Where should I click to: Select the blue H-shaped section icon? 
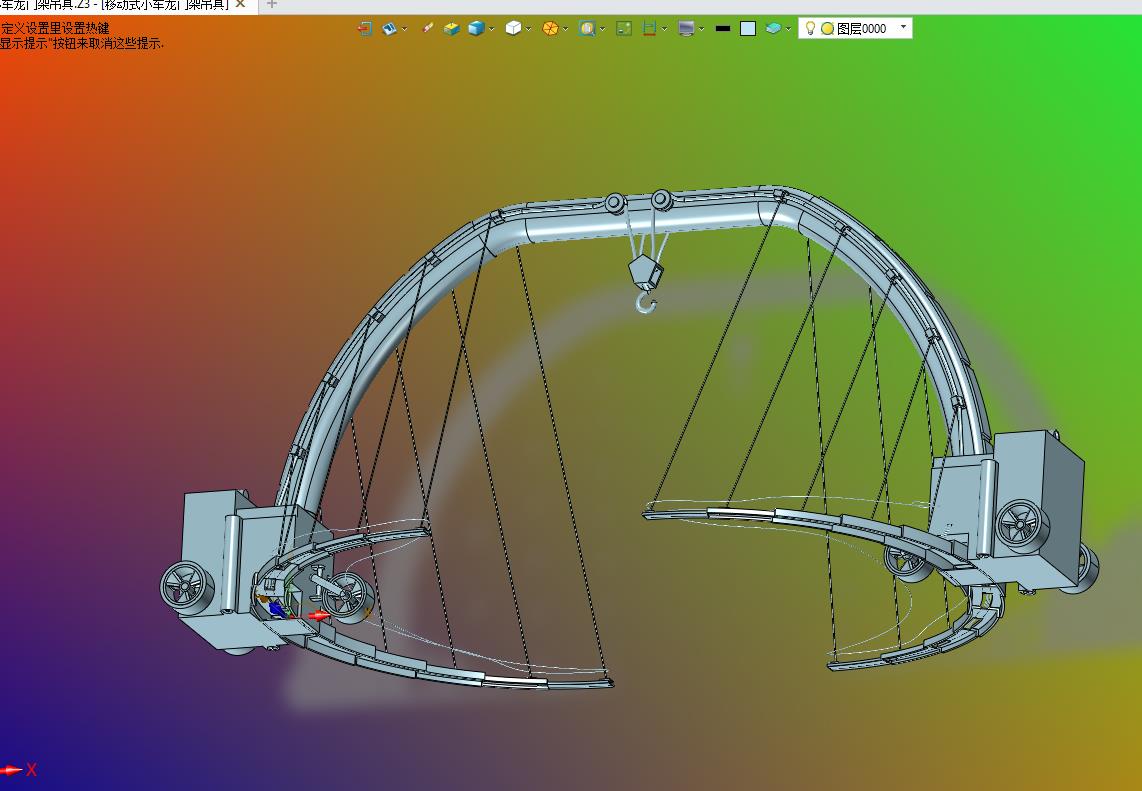coord(650,28)
